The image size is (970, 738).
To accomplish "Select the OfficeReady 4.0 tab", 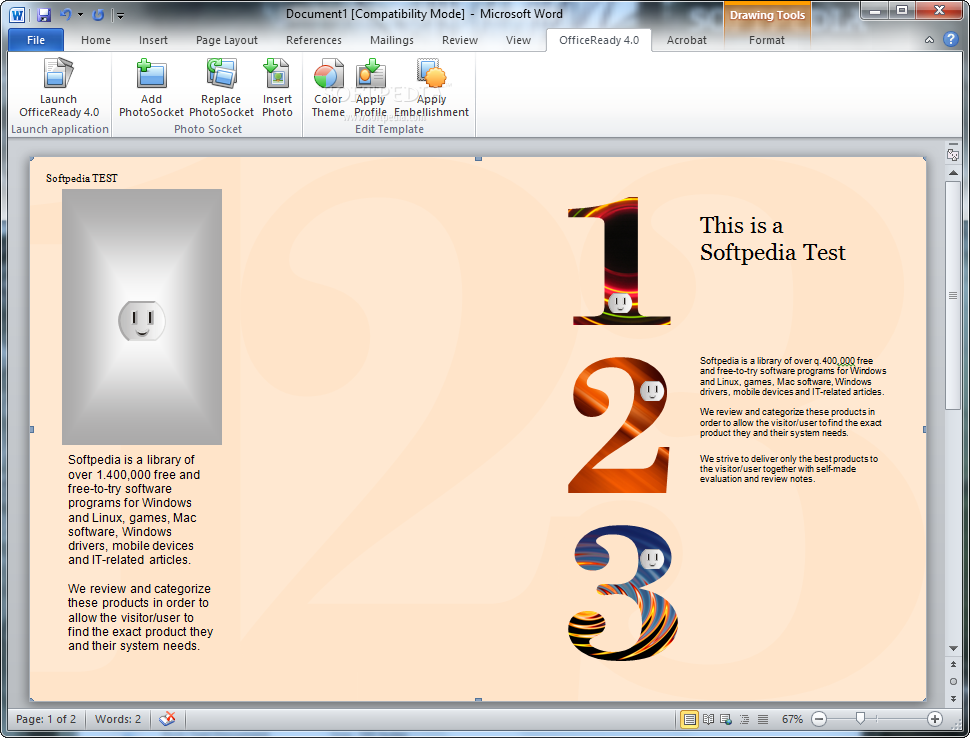I will 599,40.
